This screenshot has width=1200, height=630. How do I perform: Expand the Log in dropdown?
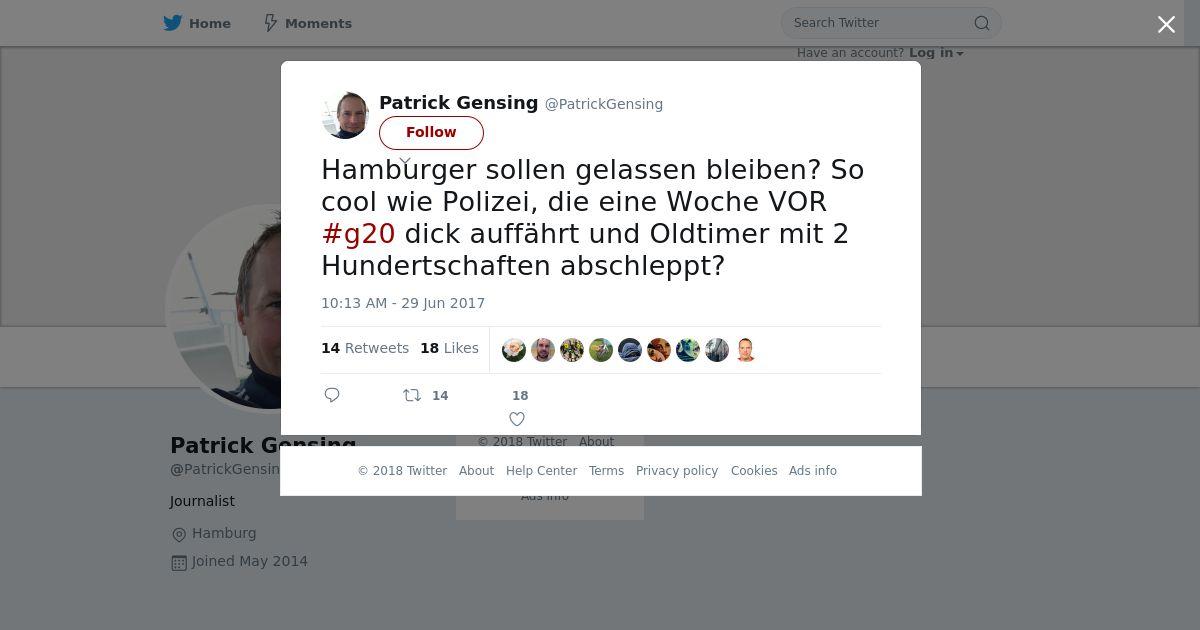pyautogui.click(x=960, y=54)
